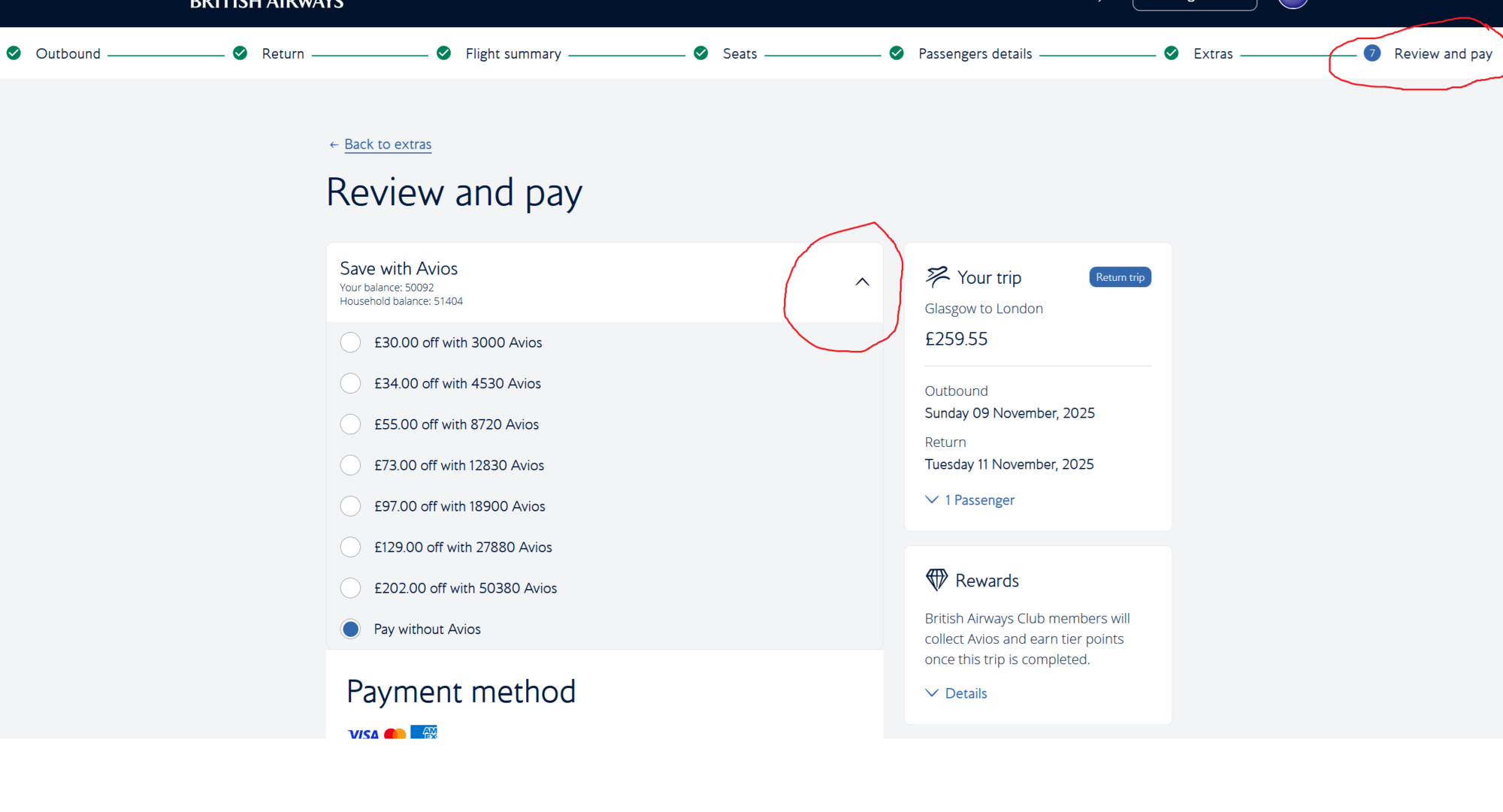
Task: Click the Flight summary green checkmark icon
Action: (x=443, y=53)
